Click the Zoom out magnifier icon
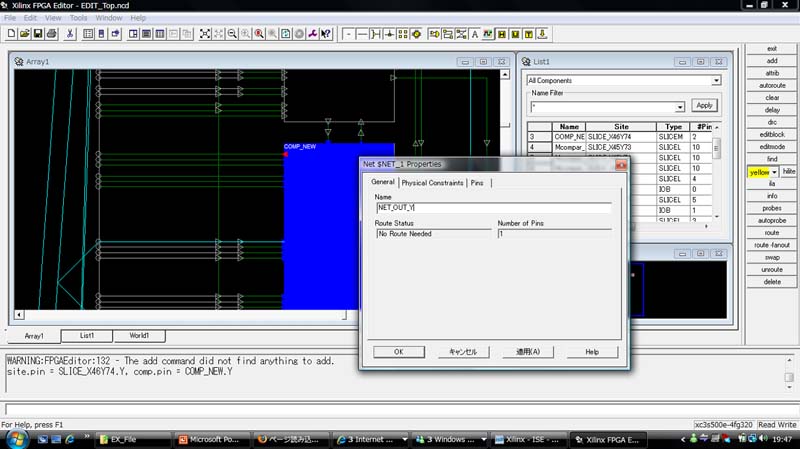Screen dimensions: 800x449 pos(232,34)
